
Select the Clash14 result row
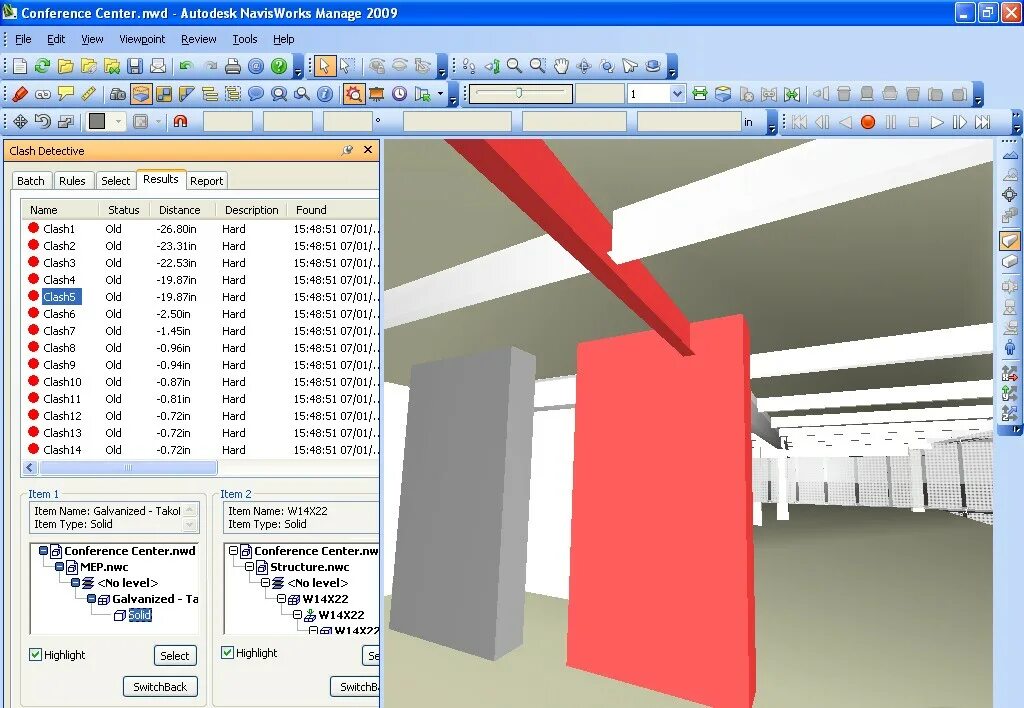(200, 449)
